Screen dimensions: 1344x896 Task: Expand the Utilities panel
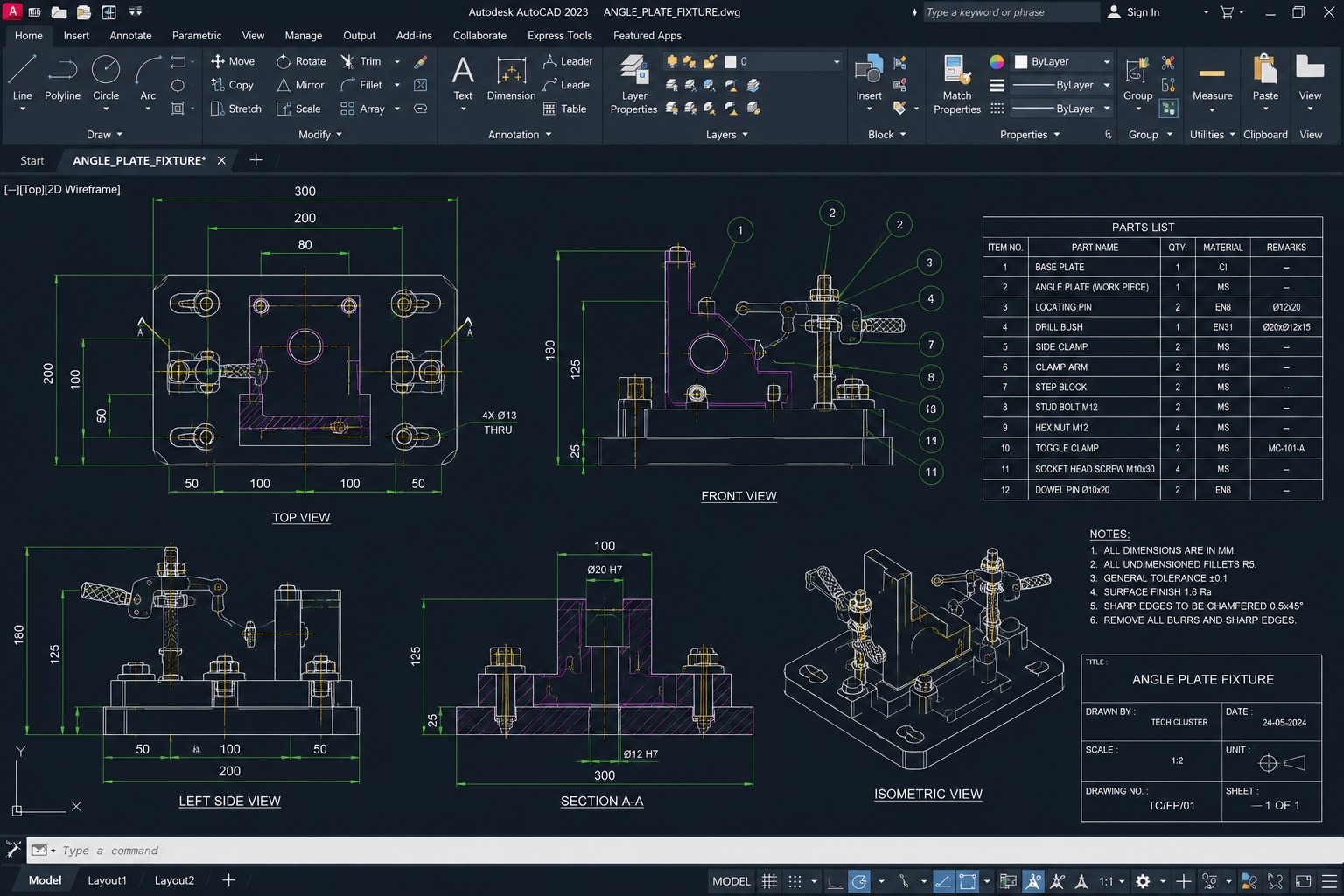1213,135
